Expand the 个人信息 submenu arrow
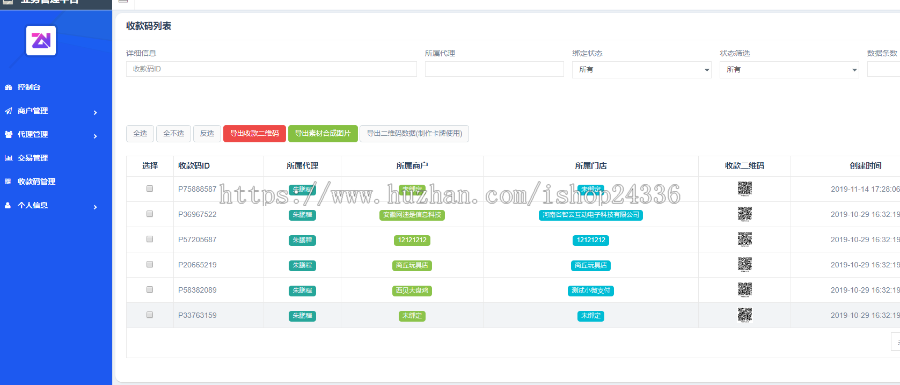 pyautogui.click(x=95, y=207)
